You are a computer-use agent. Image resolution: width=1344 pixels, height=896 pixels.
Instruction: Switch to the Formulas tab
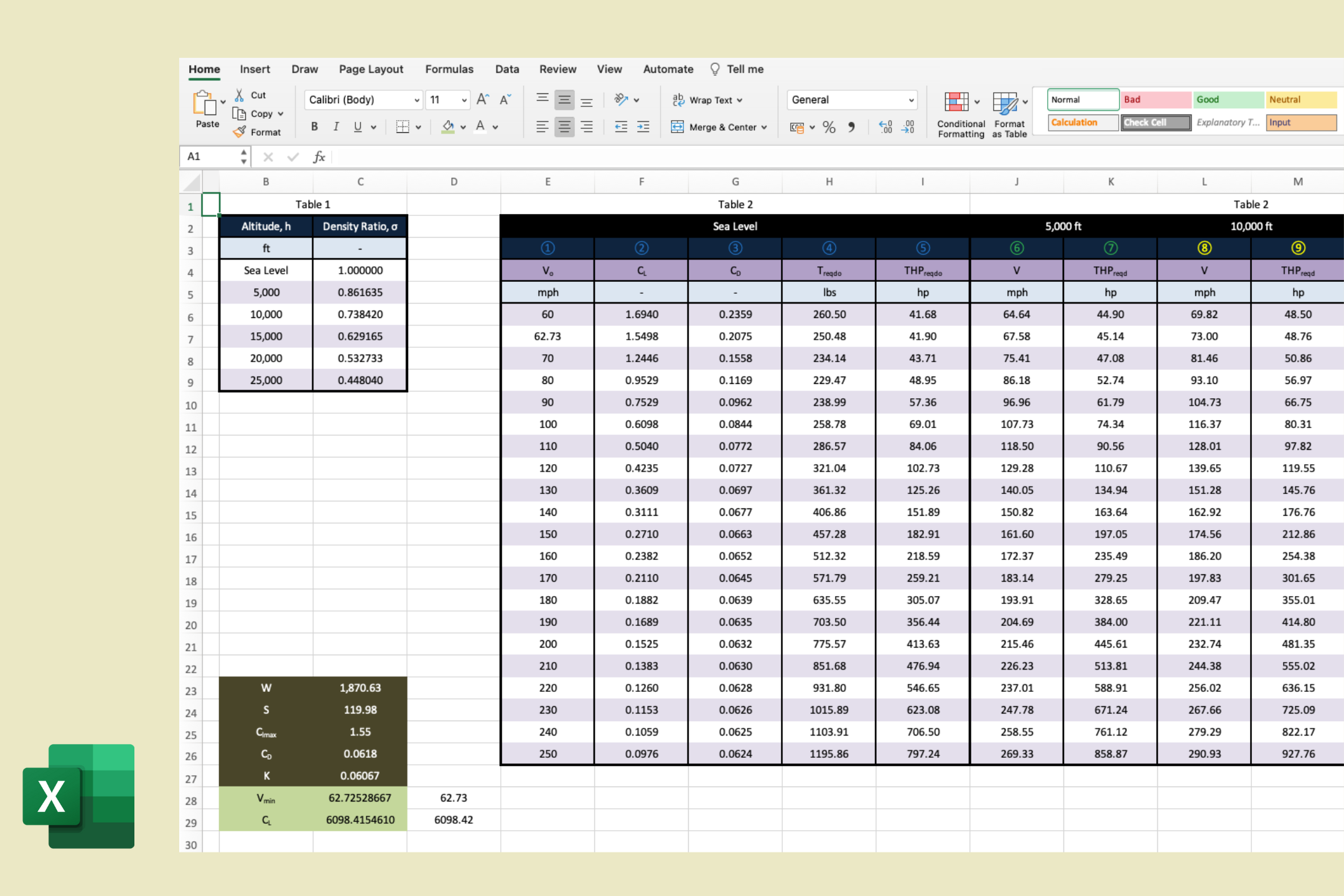coord(449,69)
